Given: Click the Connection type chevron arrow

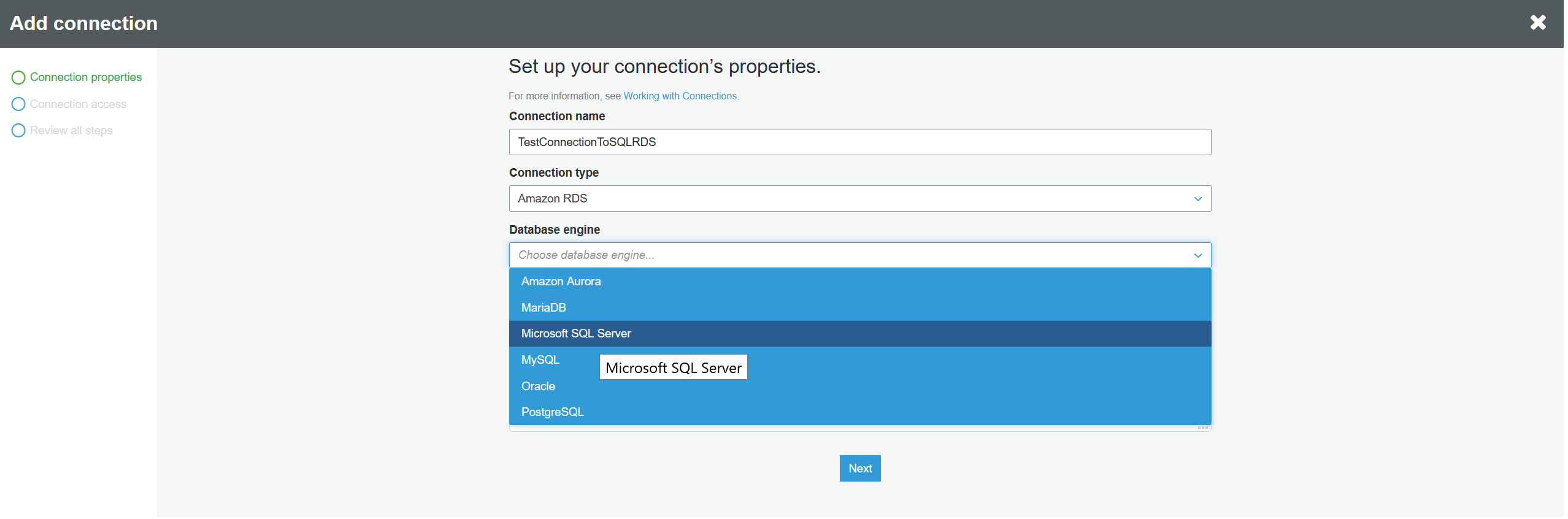Looking at the screenshot, I should 1197,199.
